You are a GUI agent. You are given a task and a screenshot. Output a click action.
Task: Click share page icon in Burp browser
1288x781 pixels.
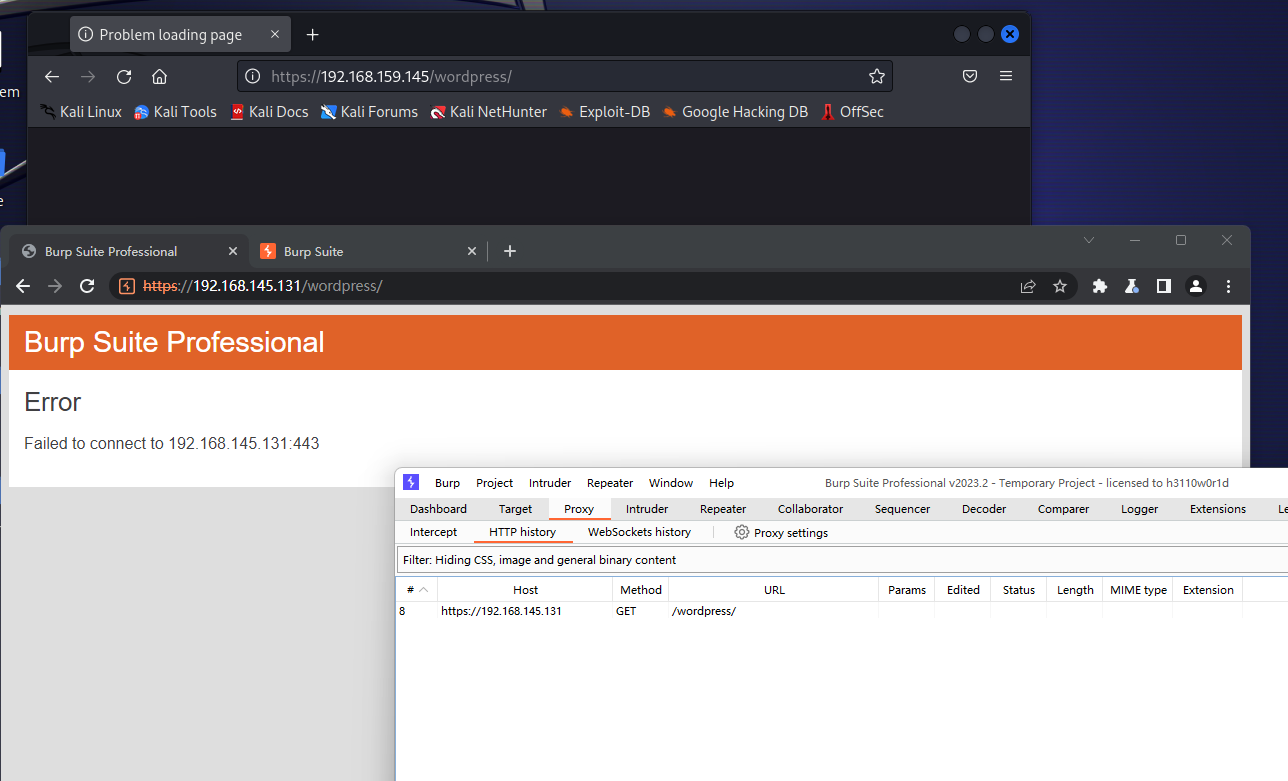click(1028, 286)
